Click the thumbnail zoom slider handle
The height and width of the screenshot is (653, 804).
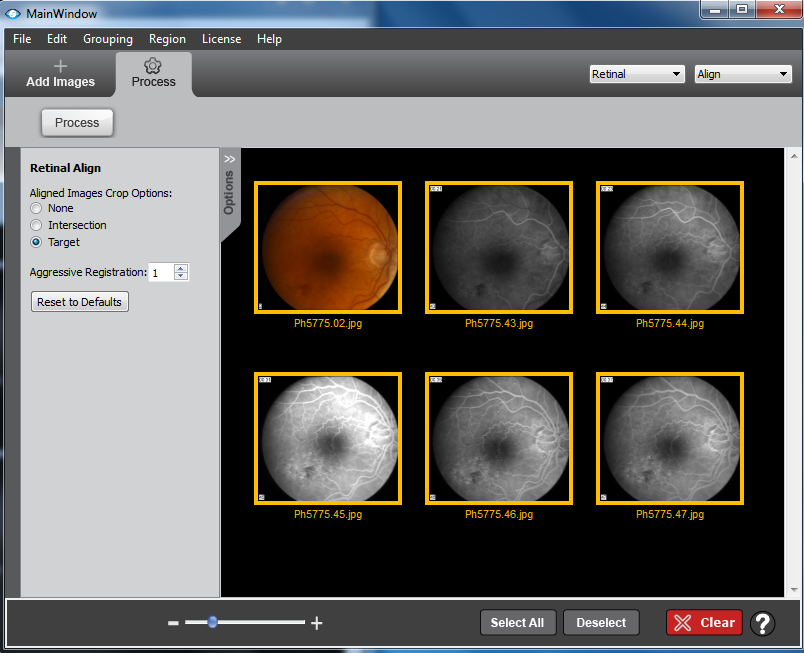pos(212,622)
